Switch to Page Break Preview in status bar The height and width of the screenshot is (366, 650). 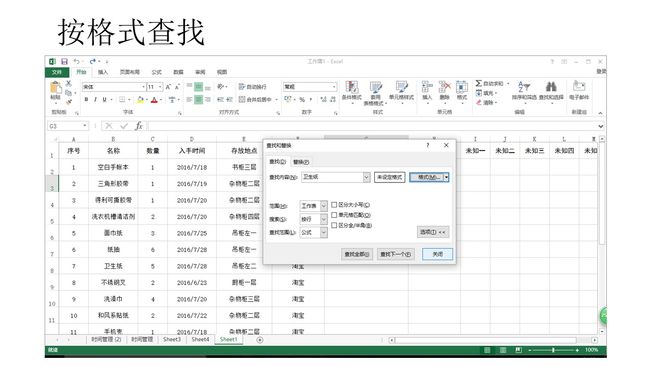(x=518, y=350)
